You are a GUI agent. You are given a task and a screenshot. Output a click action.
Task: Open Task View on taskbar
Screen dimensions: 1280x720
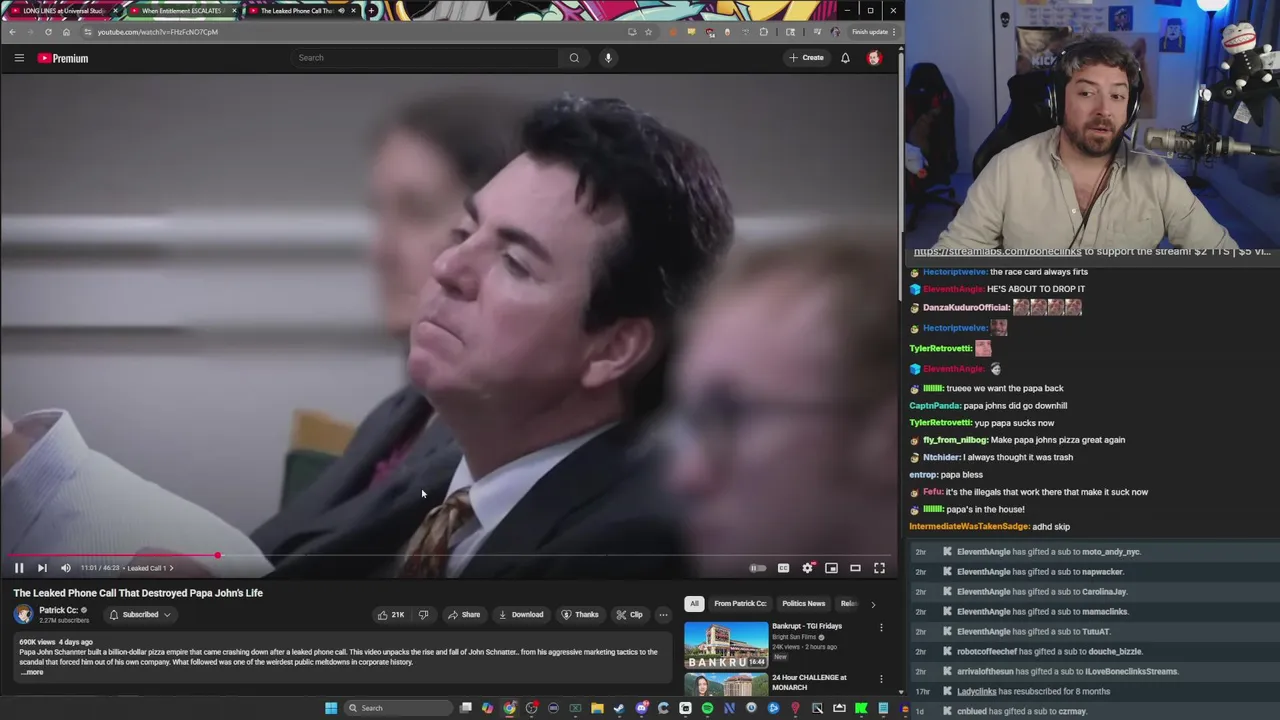pos(465,708)
